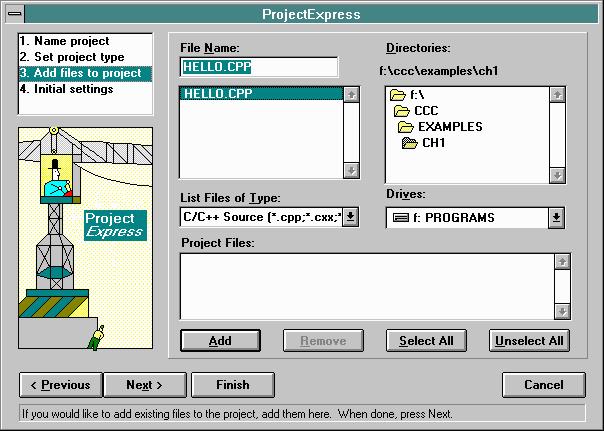Click inside the Project Files list box

click(x=367, y=286)
